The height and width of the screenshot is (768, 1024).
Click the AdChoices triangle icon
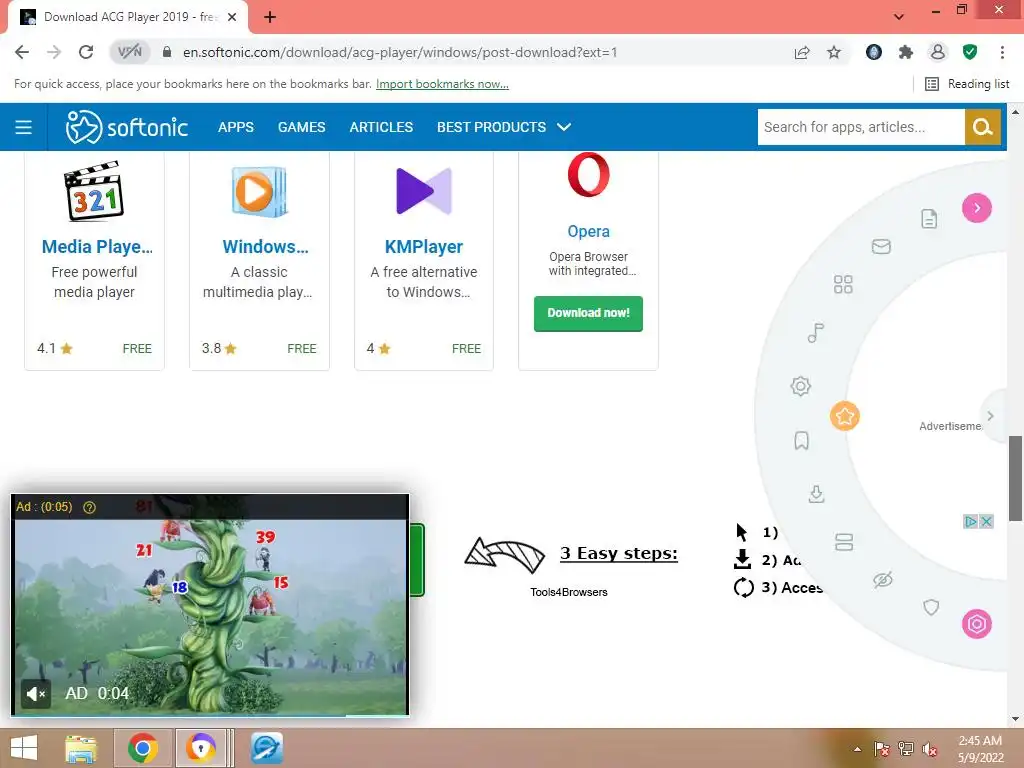(970, 521)
